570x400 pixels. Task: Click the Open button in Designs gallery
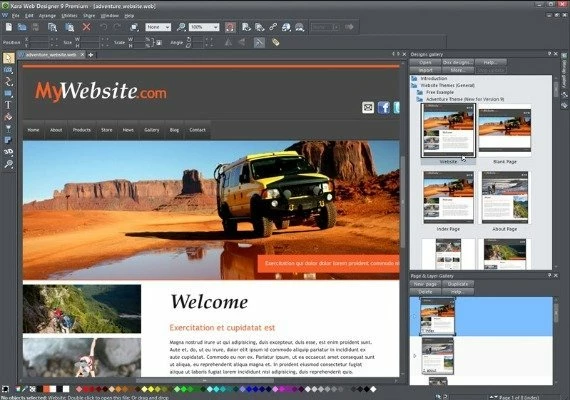425,63
